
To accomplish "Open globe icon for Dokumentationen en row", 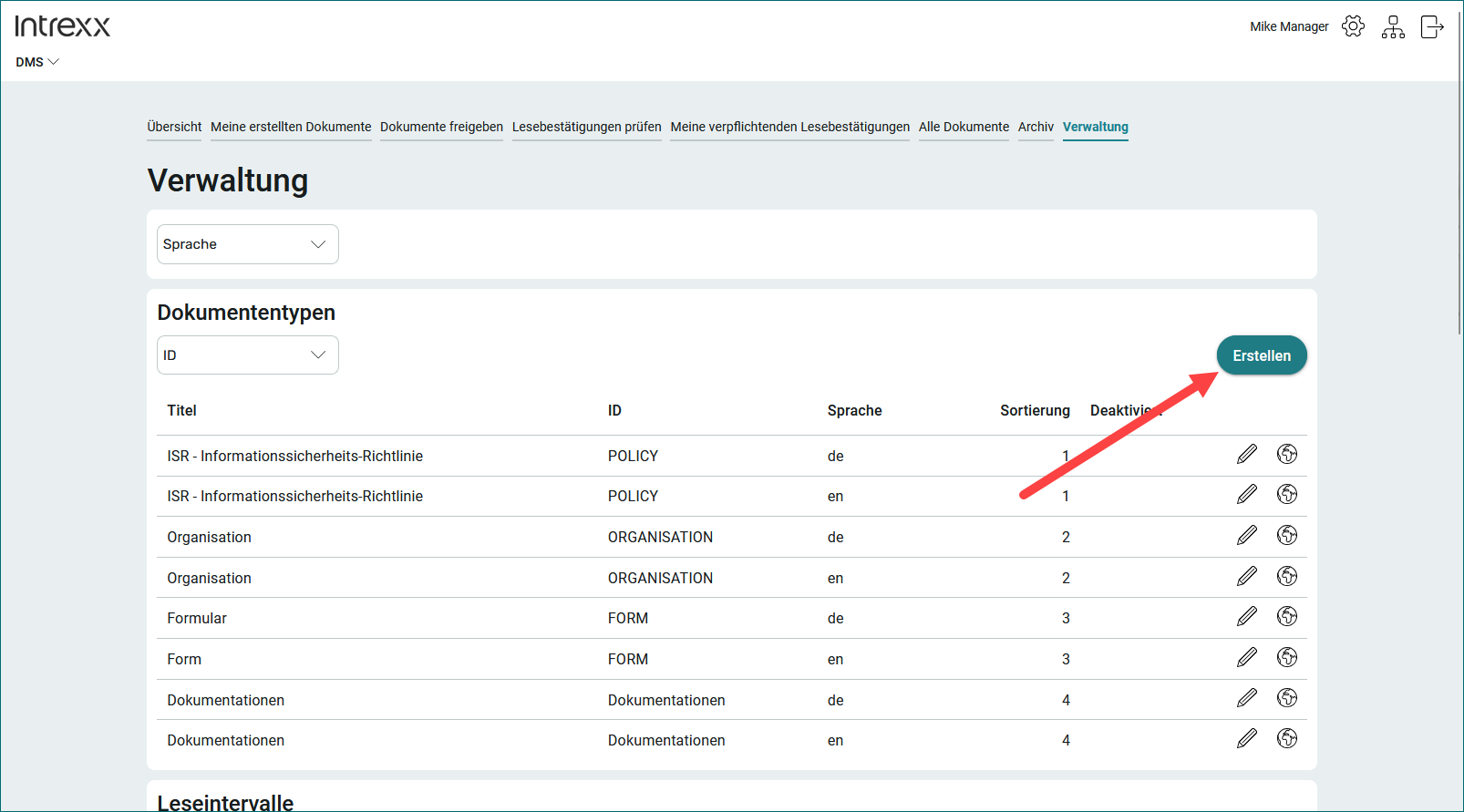I will (x=1287, y=738).
